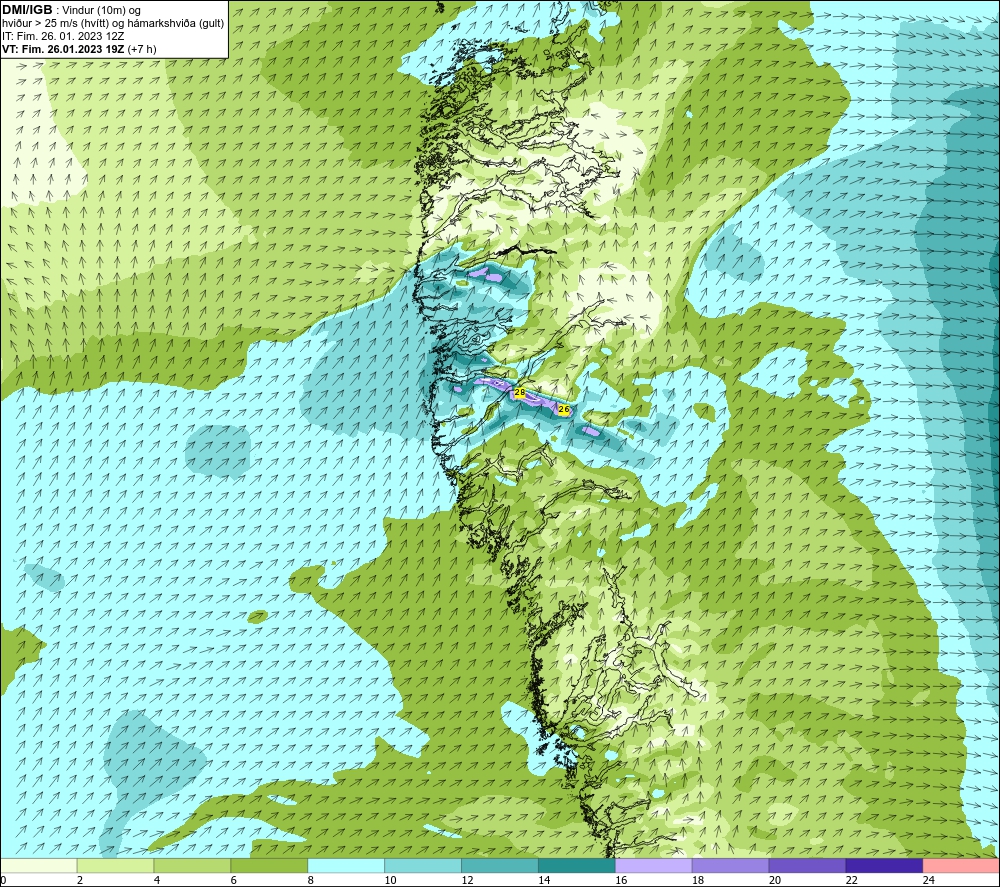The height and width of the screenshot is (887, 1000).
Task: Click the 'VT: Fim. 26.01.2023 19Z' valid time
Action: click(64, 49)
